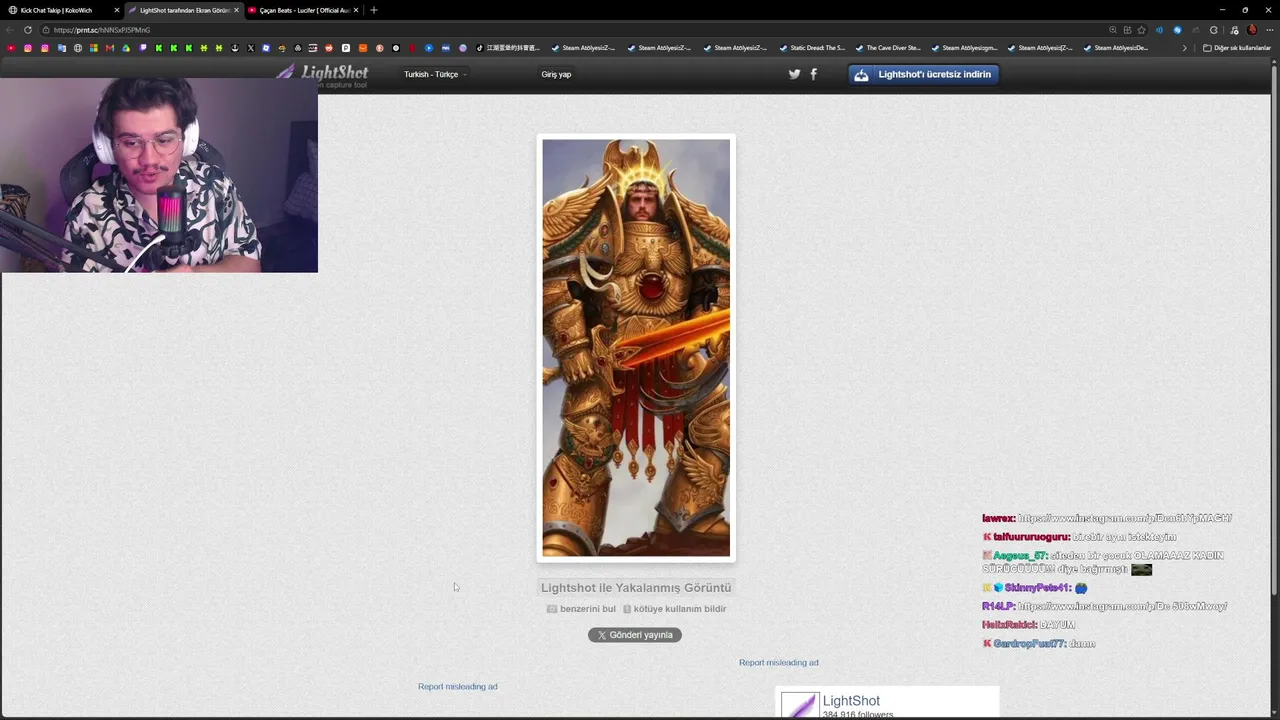Image resolution: width=1280 pixels, height=720 pixels.
Task: Click the Lightshot'ı ücretsiz indirin button
Action: [x=923, y=74]
